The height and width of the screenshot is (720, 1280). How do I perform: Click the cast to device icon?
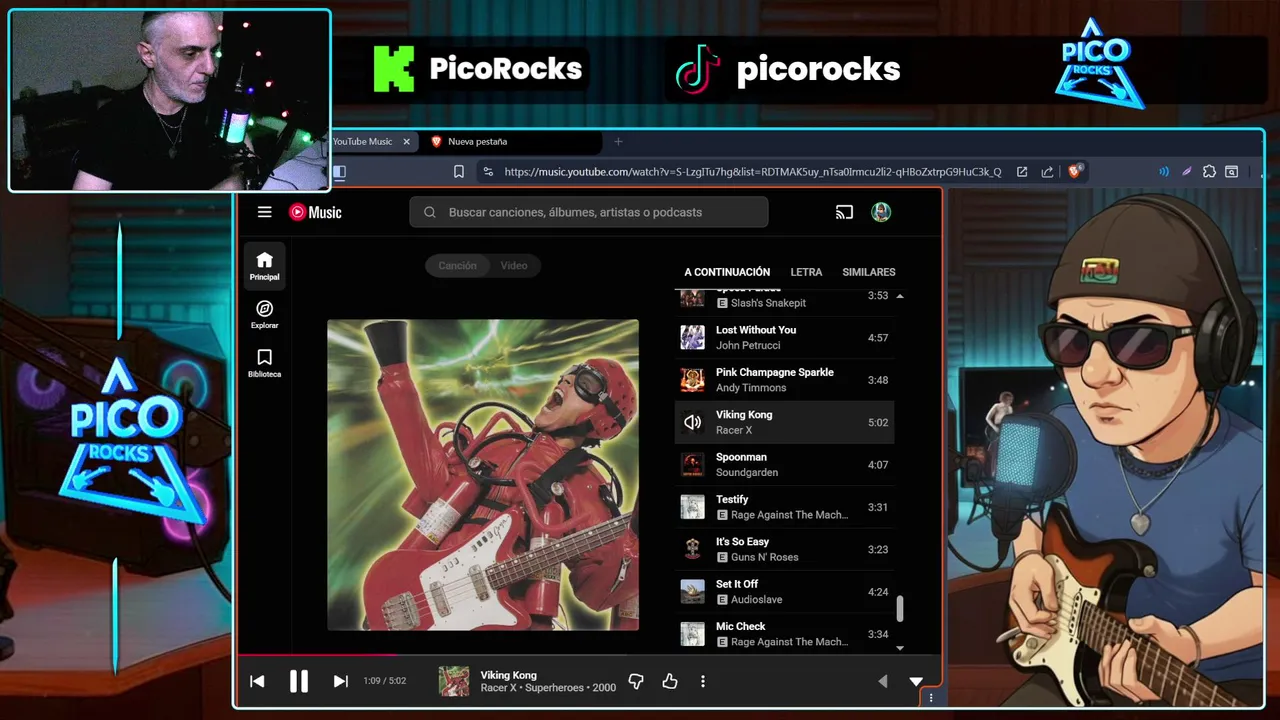click(x=844, y=212)
